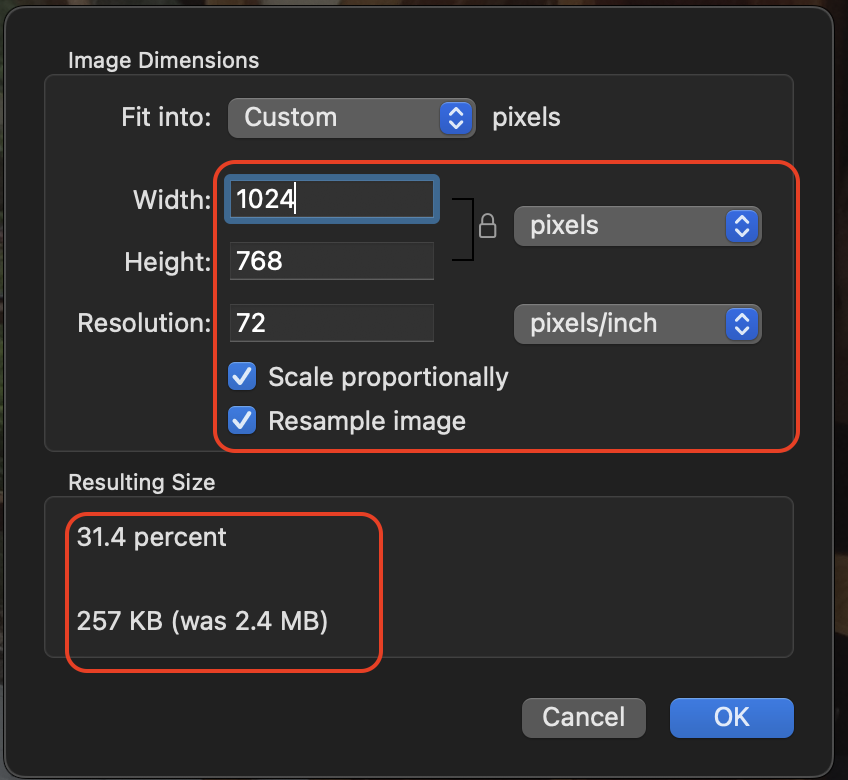Uncheck the Resample image checkbox
848x780 pixels.
click(242, 420)
